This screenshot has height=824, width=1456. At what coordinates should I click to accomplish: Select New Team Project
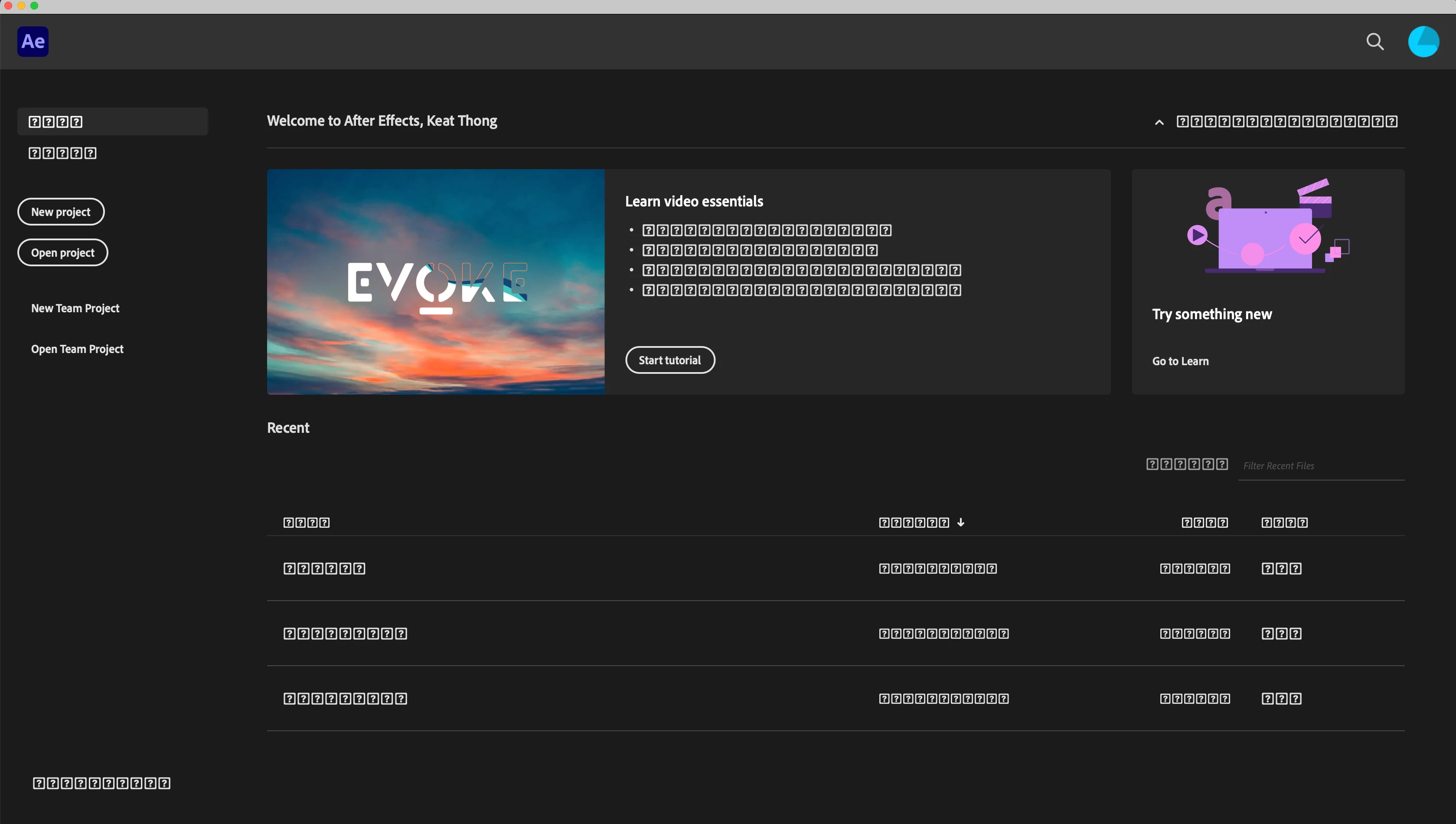click(75, 308)
